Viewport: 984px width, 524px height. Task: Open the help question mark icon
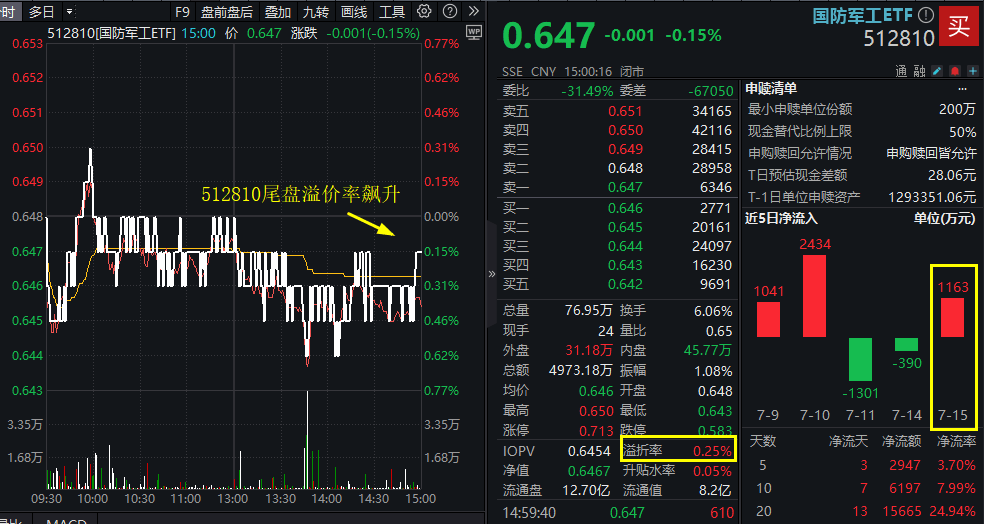450,11
